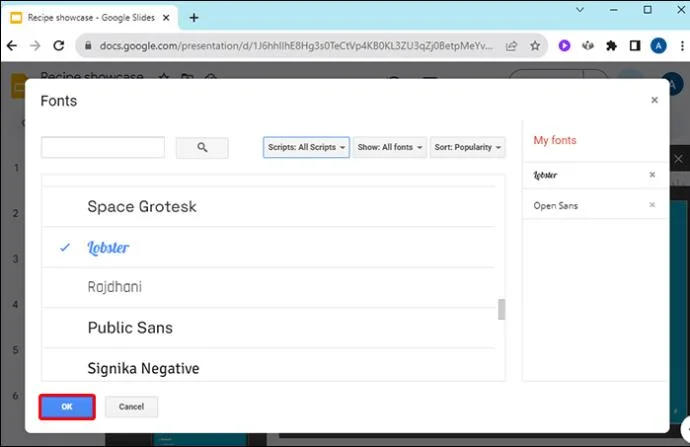Open the Extensions puzzle icon
This screenshot has width=690, height=447.
[x=611, y=46]
